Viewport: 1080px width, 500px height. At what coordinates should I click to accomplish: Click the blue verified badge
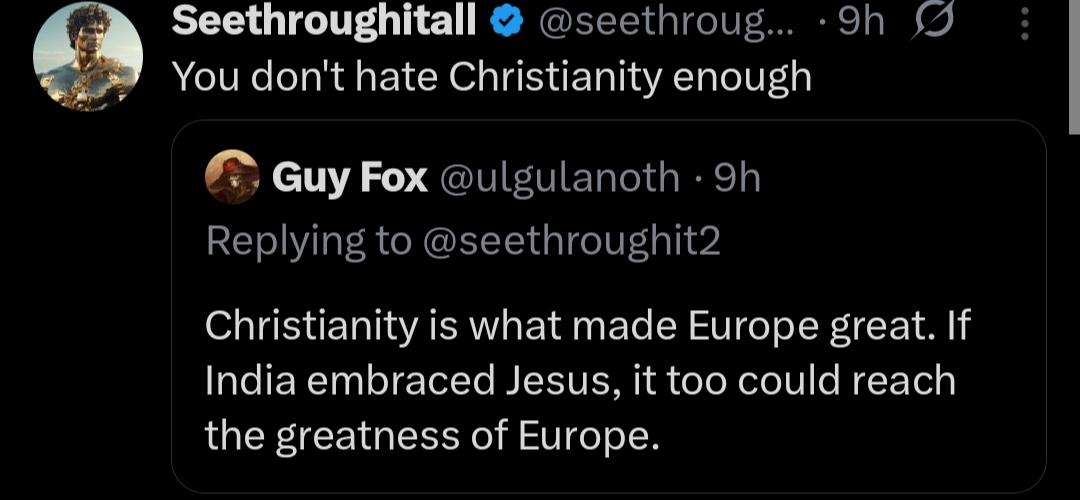pos(505,21)
